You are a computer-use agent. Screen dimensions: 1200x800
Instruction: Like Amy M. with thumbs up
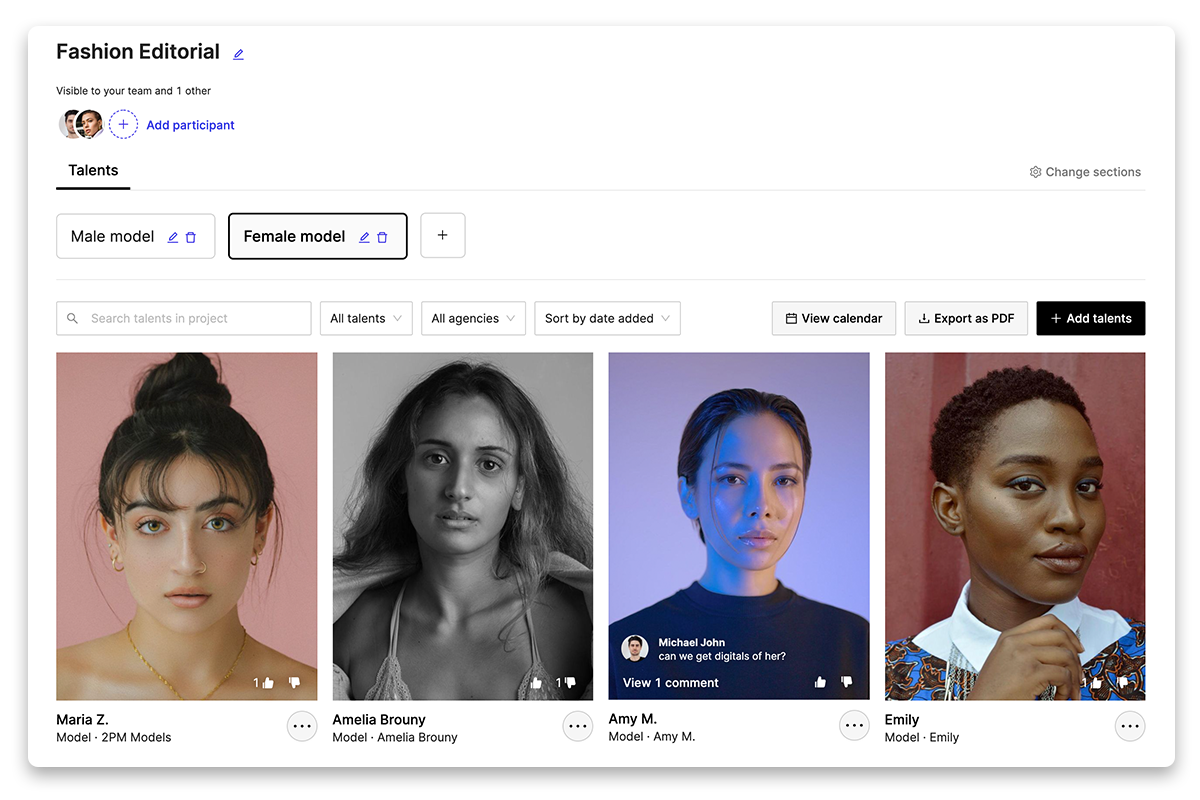coord(821,682)
